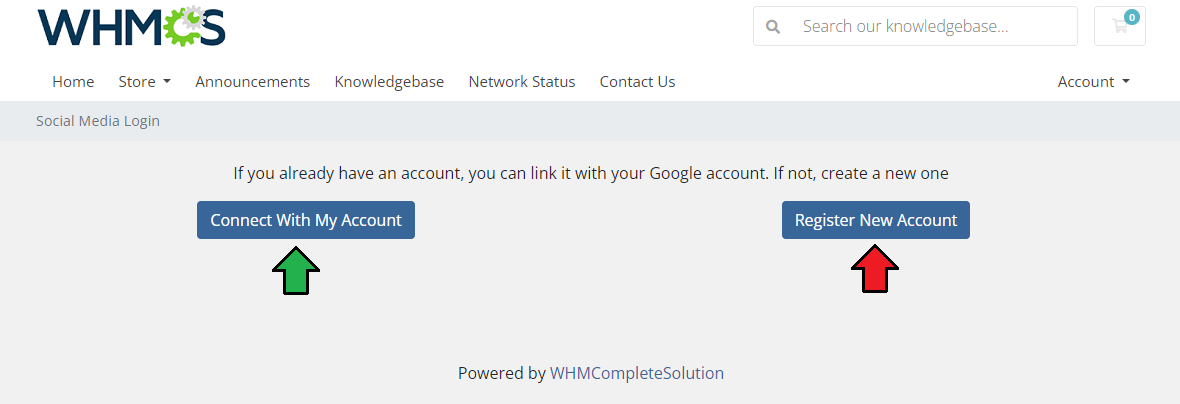The image size is (1180, 404).
Task: Open the Contact Us page
Action: pyautogui.click(x=637, y=81)
